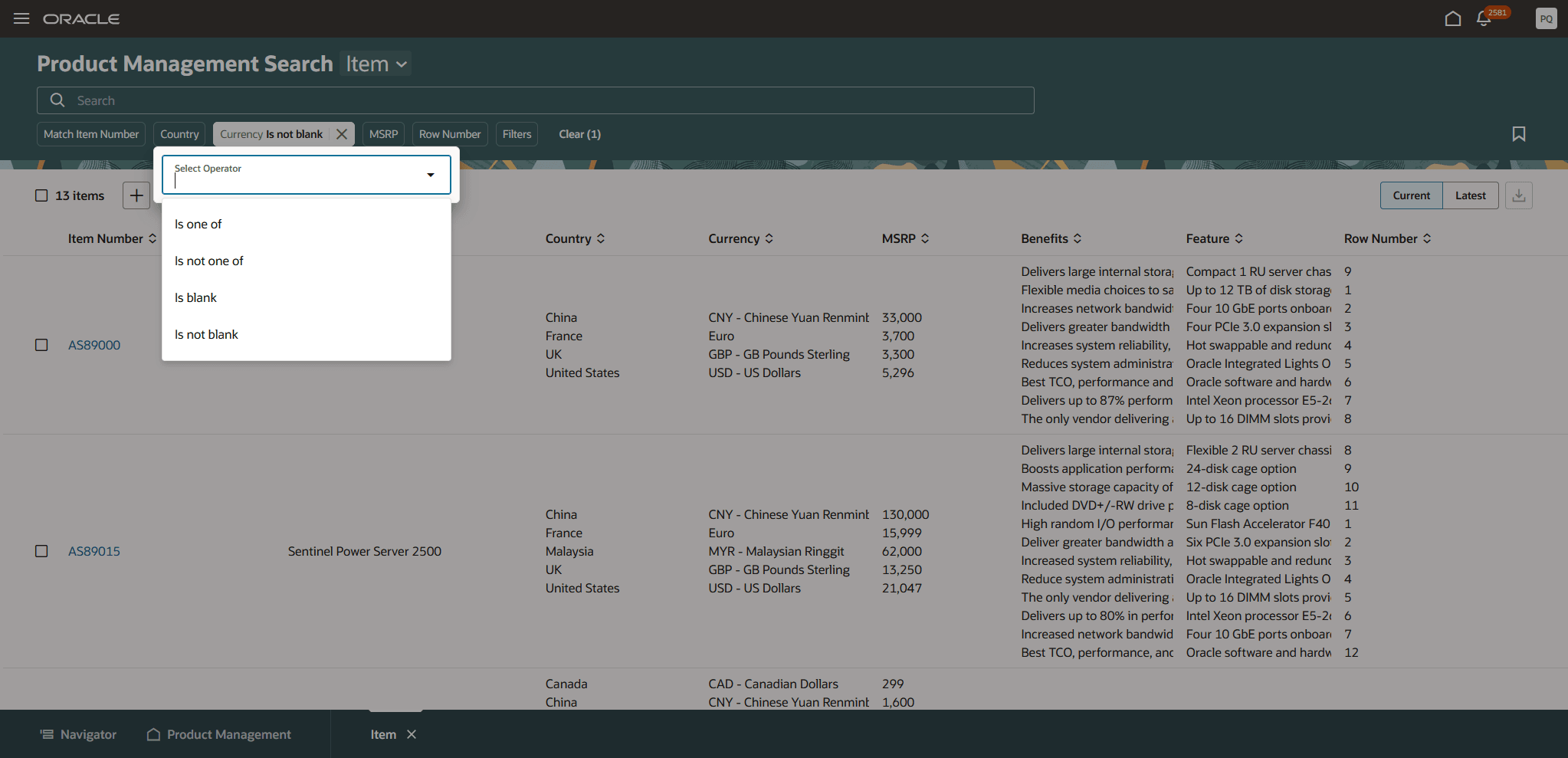Click '13 items' count label
1568x758 pixels.
pos(80,195)
